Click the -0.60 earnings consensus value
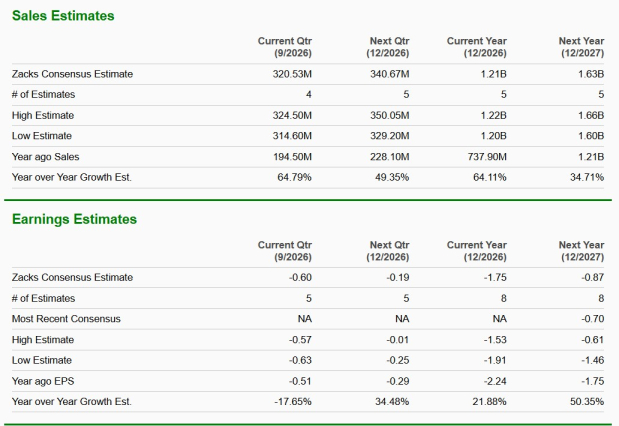 pos(300,278)
